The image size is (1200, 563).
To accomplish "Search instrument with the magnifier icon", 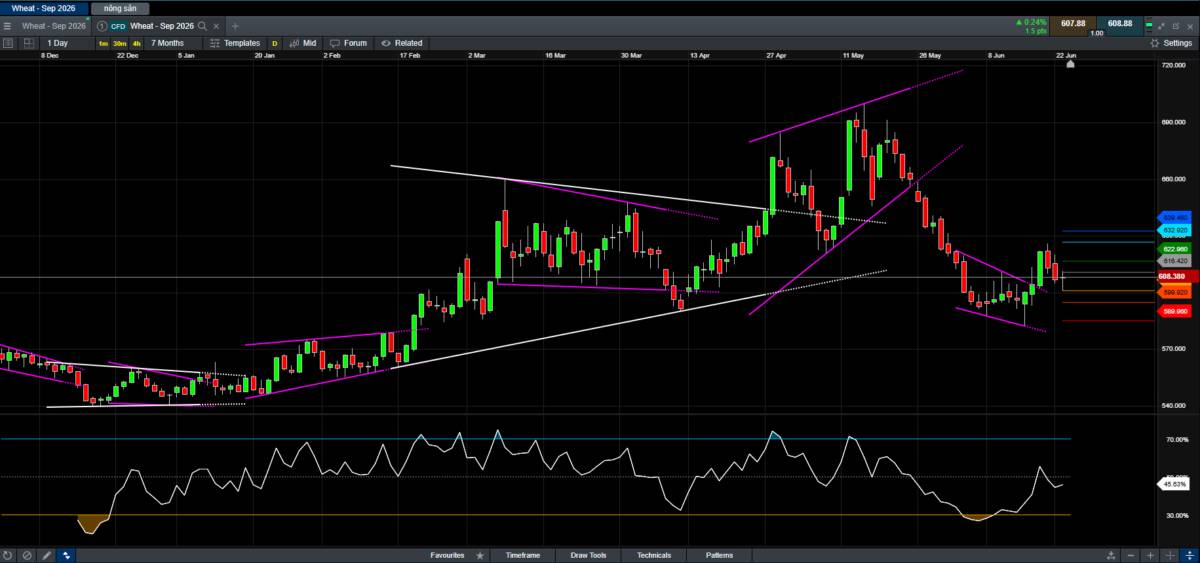I will point(202,25).
